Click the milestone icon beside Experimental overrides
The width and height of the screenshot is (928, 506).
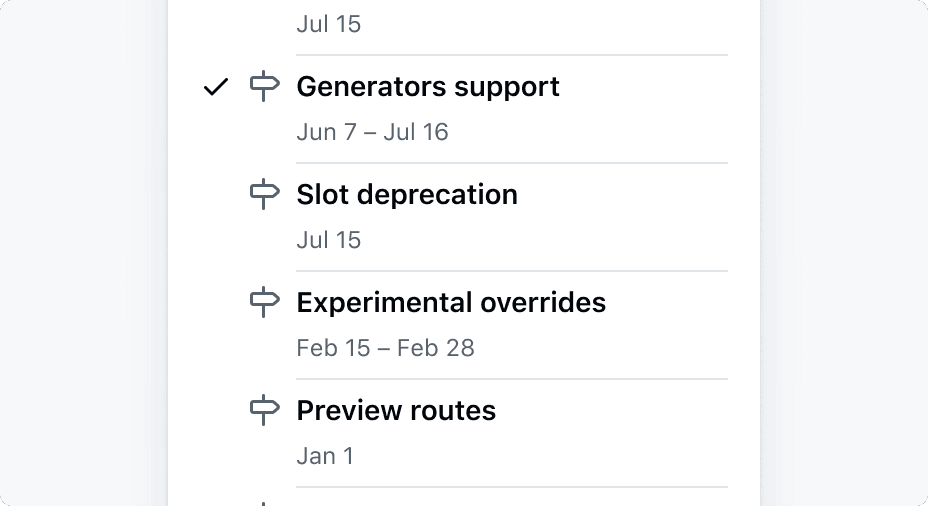coord(263,303)
